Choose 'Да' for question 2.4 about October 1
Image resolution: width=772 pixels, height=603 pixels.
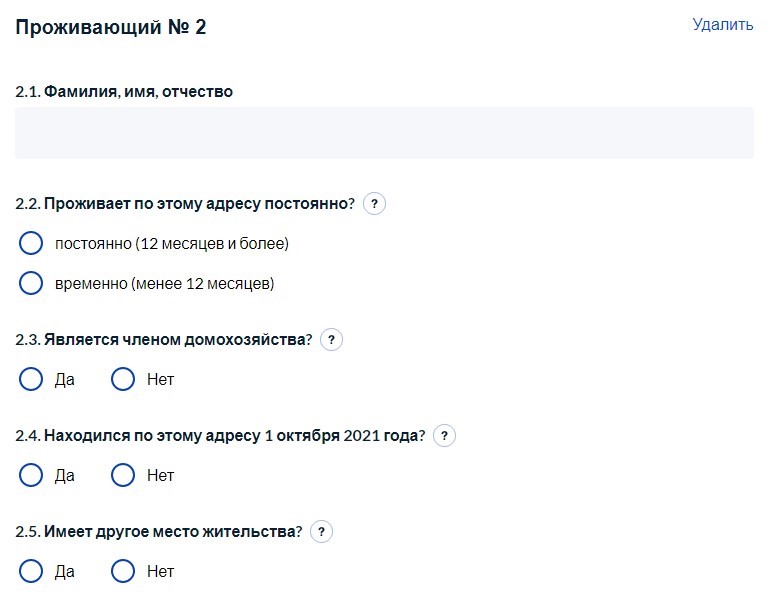[x=31, y=475]
